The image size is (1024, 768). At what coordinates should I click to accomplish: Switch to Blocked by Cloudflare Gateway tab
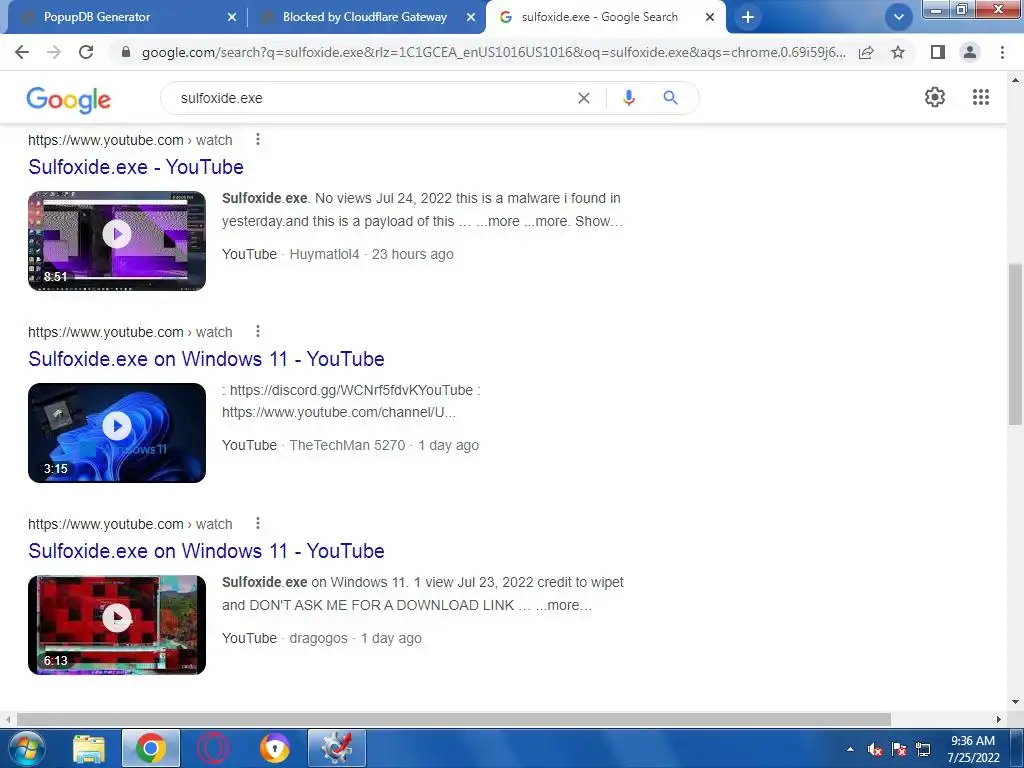364,17
